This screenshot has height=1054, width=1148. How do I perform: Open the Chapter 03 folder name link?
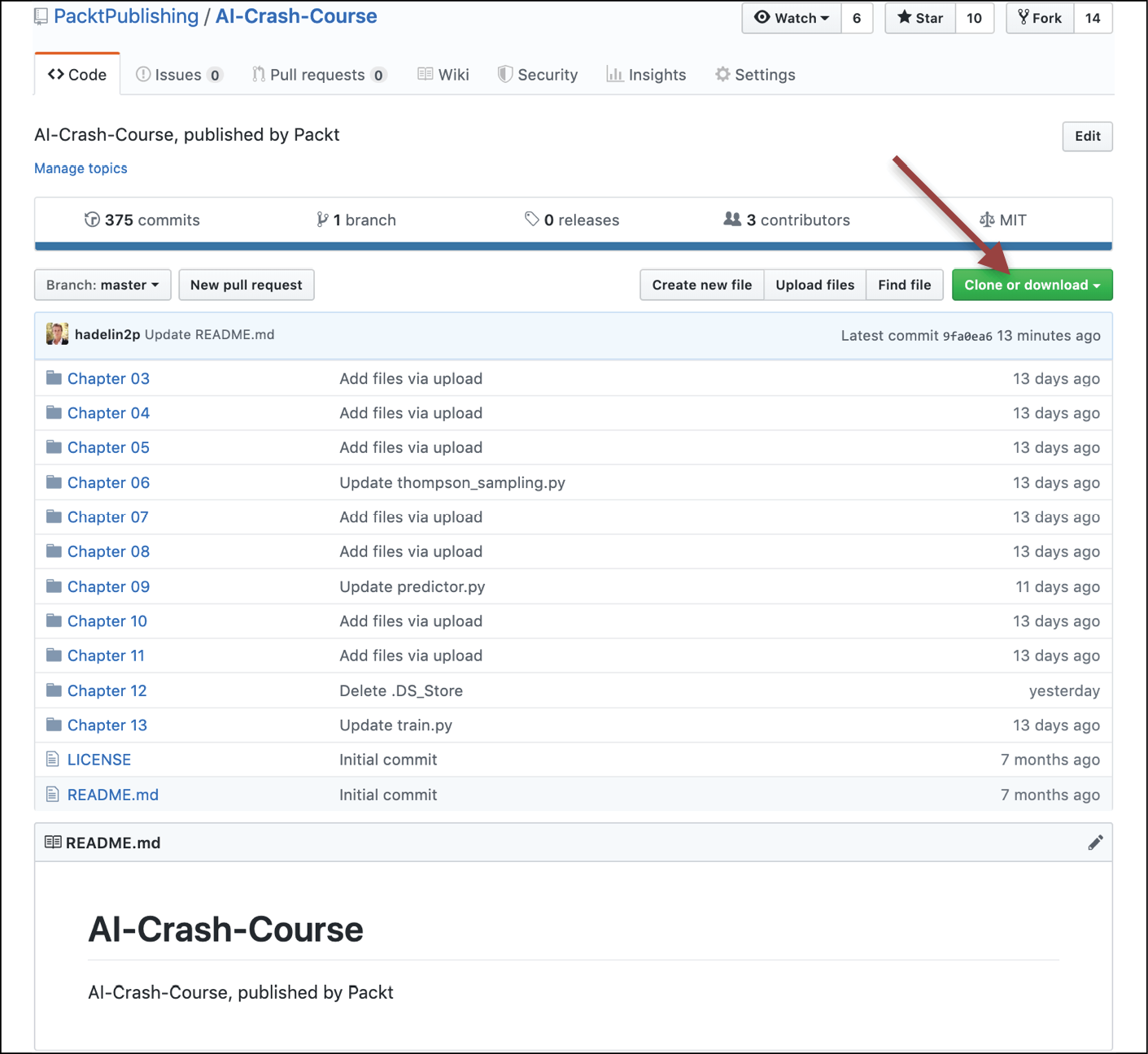108,378
